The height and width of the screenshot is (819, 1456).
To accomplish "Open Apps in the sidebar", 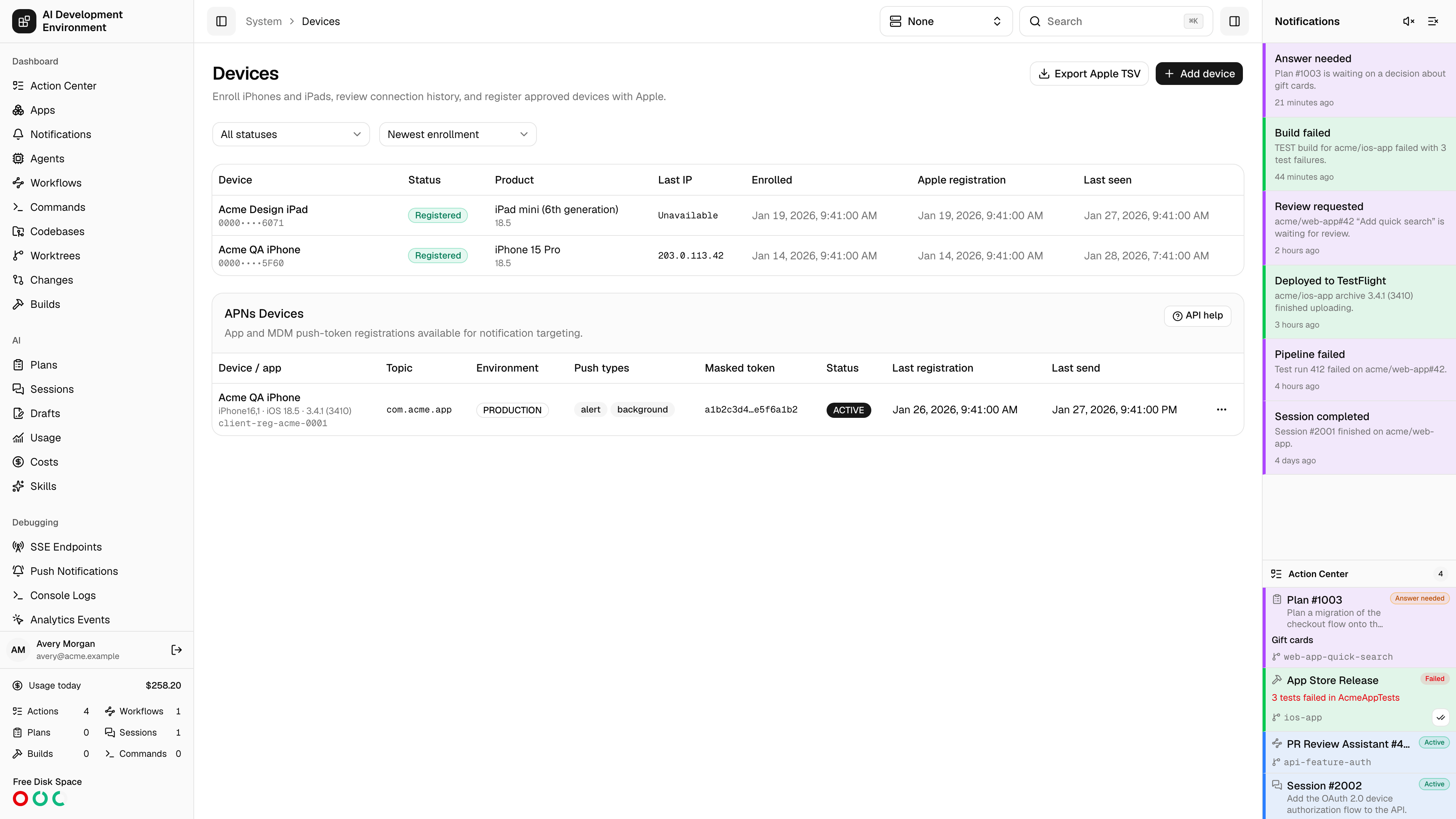I will 97,110.
